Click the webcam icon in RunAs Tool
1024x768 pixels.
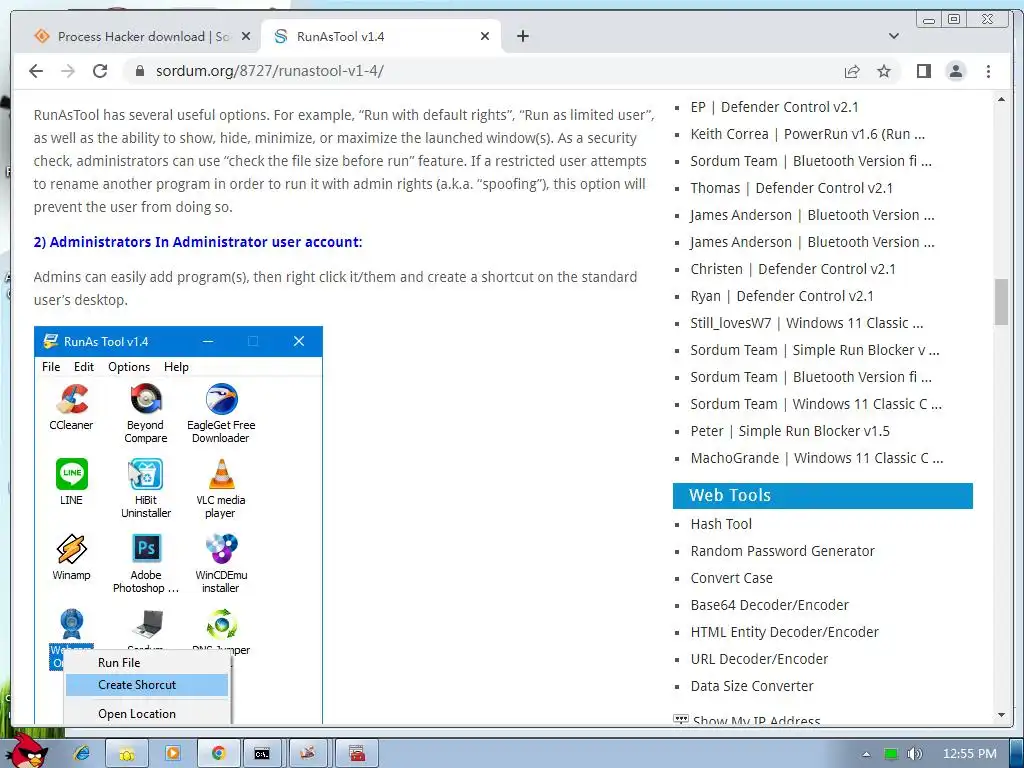(71, 624)
